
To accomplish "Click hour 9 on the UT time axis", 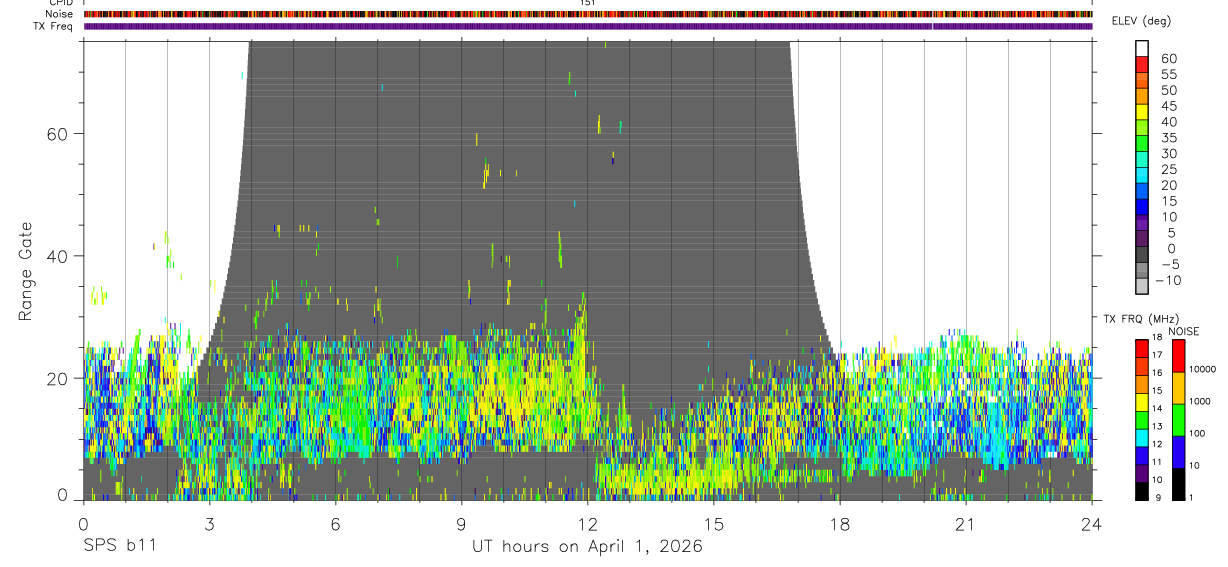I will tap(461, 524).
